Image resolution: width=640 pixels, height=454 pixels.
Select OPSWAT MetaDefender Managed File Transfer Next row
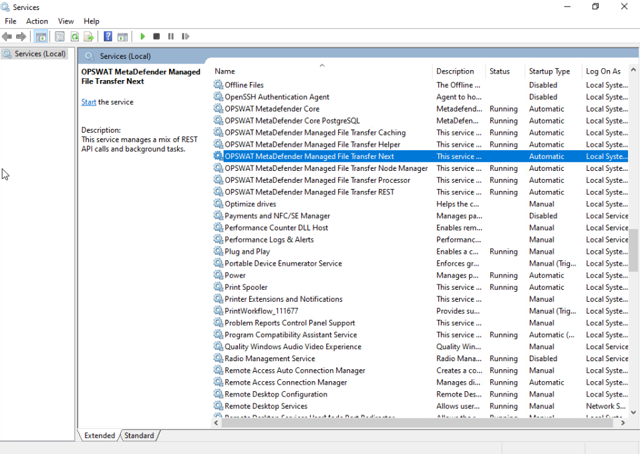(x=420, y=156)
